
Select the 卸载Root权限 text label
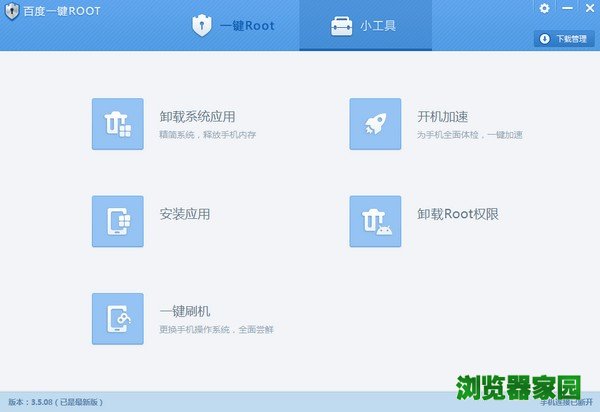(x=457, y=214)
